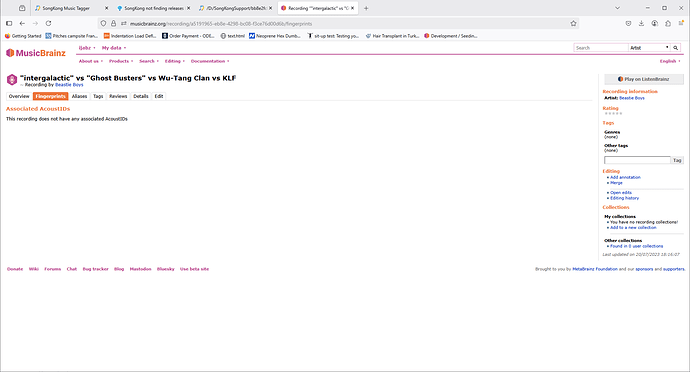Switch to the Aliases tab

(79, 96)
